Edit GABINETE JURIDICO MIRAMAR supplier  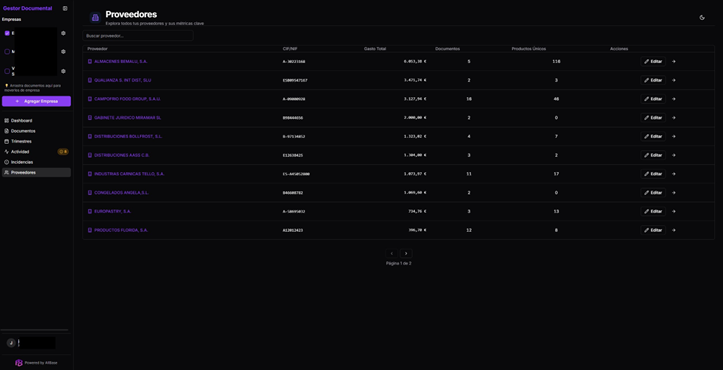pyautogui.click(x=653, y=118)
